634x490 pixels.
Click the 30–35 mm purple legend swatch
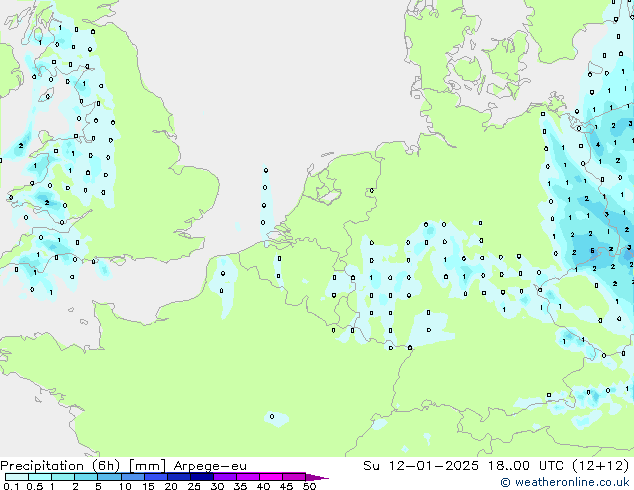[225, 477]
